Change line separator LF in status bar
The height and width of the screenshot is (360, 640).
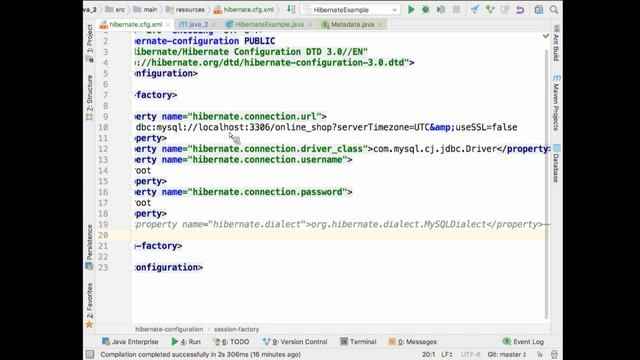click(447, 354)
